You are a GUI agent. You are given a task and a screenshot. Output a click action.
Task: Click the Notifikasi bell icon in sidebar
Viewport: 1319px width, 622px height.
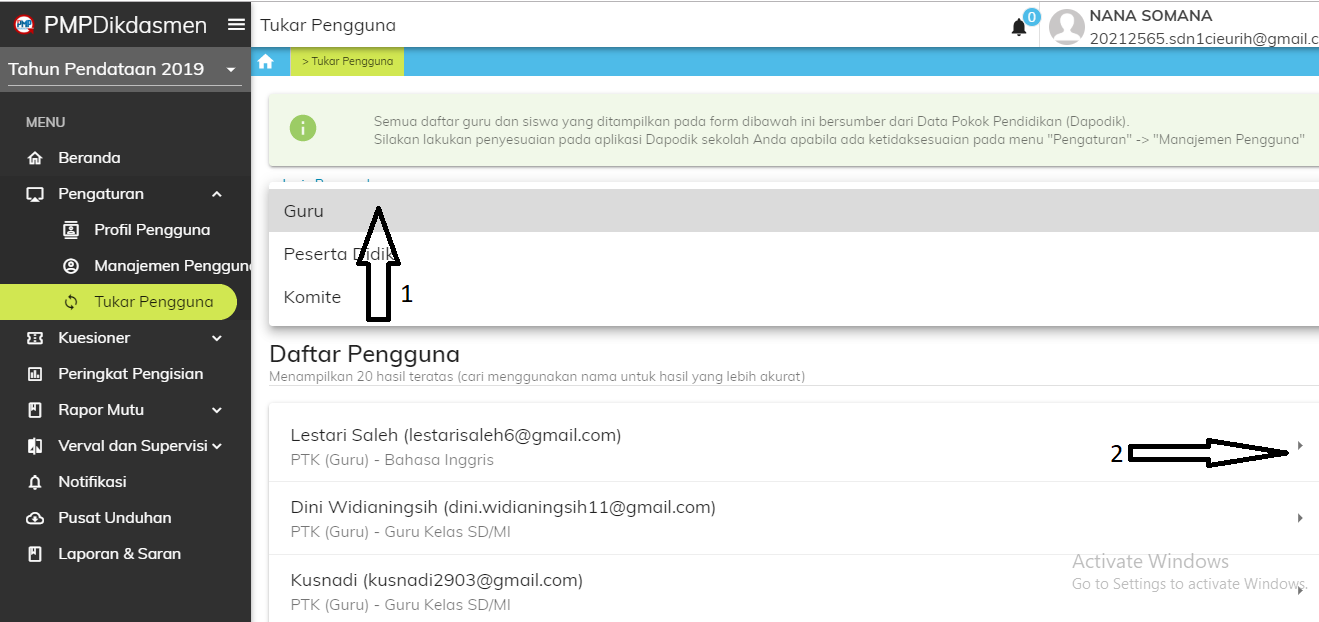click(35, 482)
